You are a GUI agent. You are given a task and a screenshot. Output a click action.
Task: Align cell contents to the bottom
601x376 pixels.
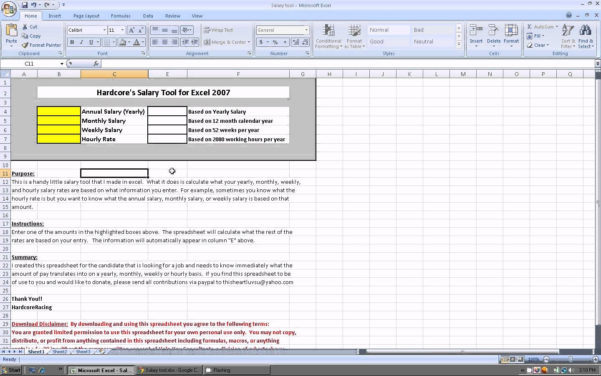174,30
